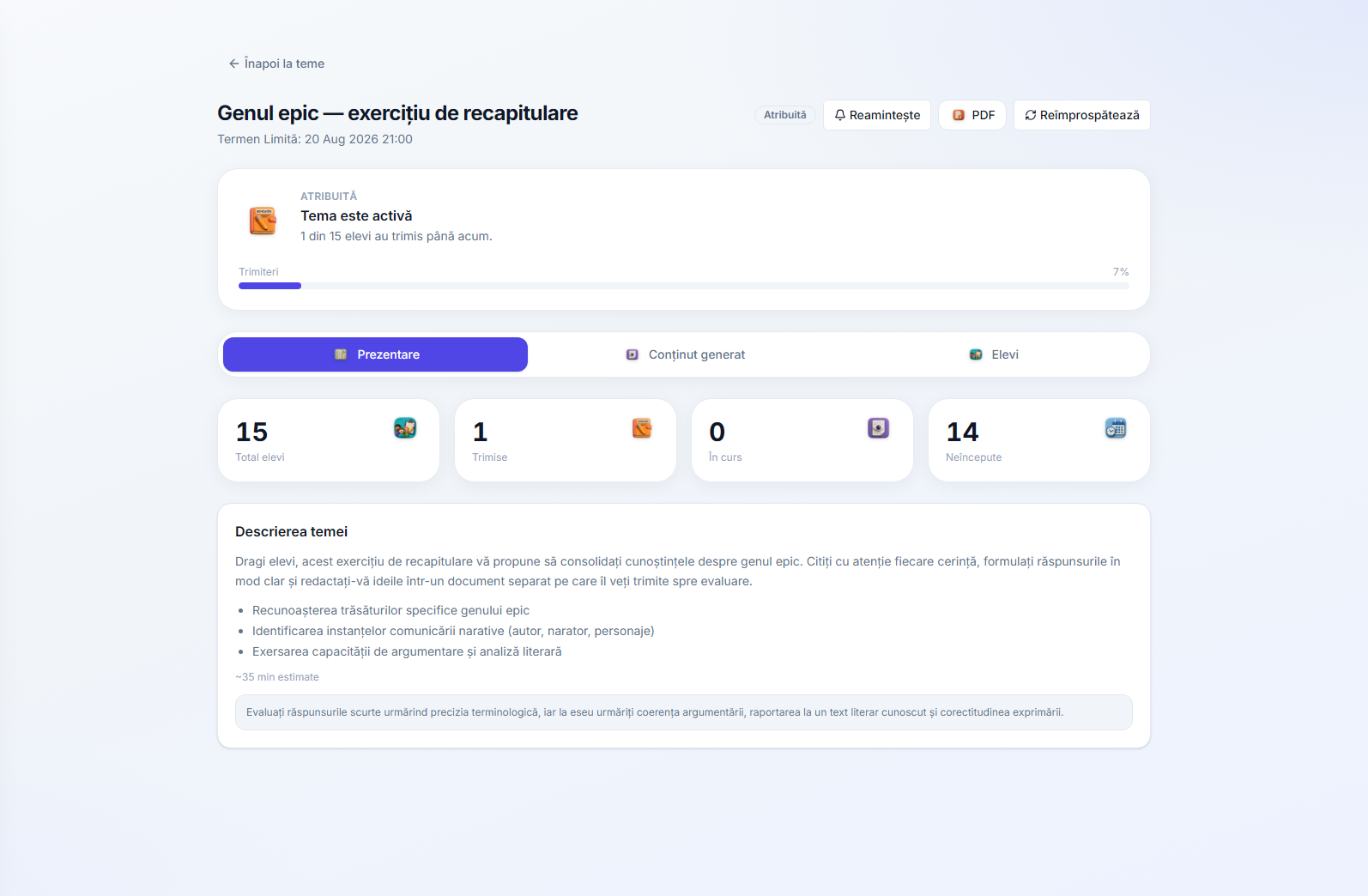Click the back arrow icon
Screen dimensions: 1368x896
[x=233, y=64]
